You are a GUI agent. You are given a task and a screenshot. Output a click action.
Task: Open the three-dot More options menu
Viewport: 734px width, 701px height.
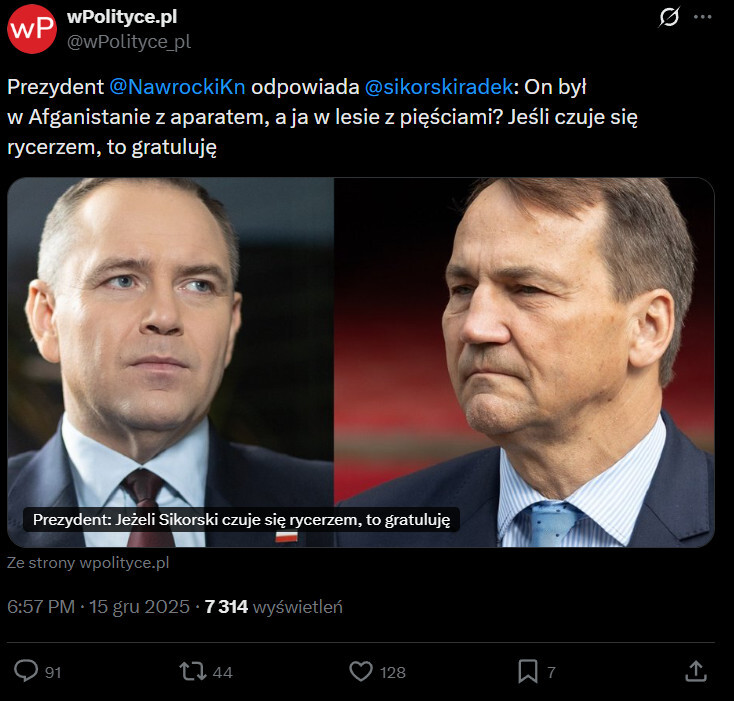click(703, 17)
